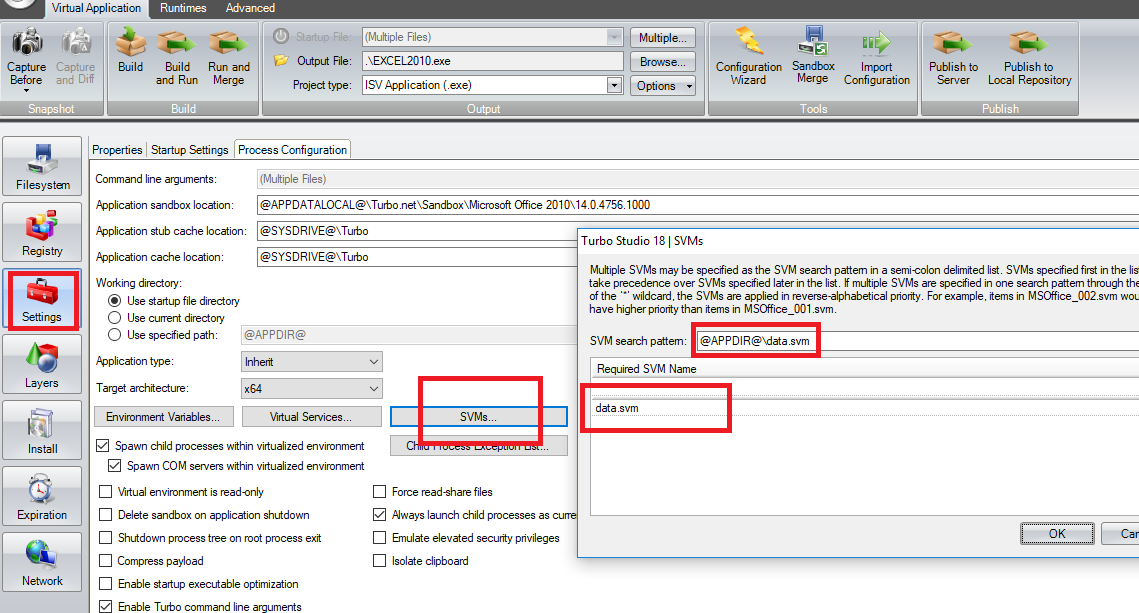The image size is (1139, 613).
Task: Open the Startup Settings tab
Action: [189, 149]
